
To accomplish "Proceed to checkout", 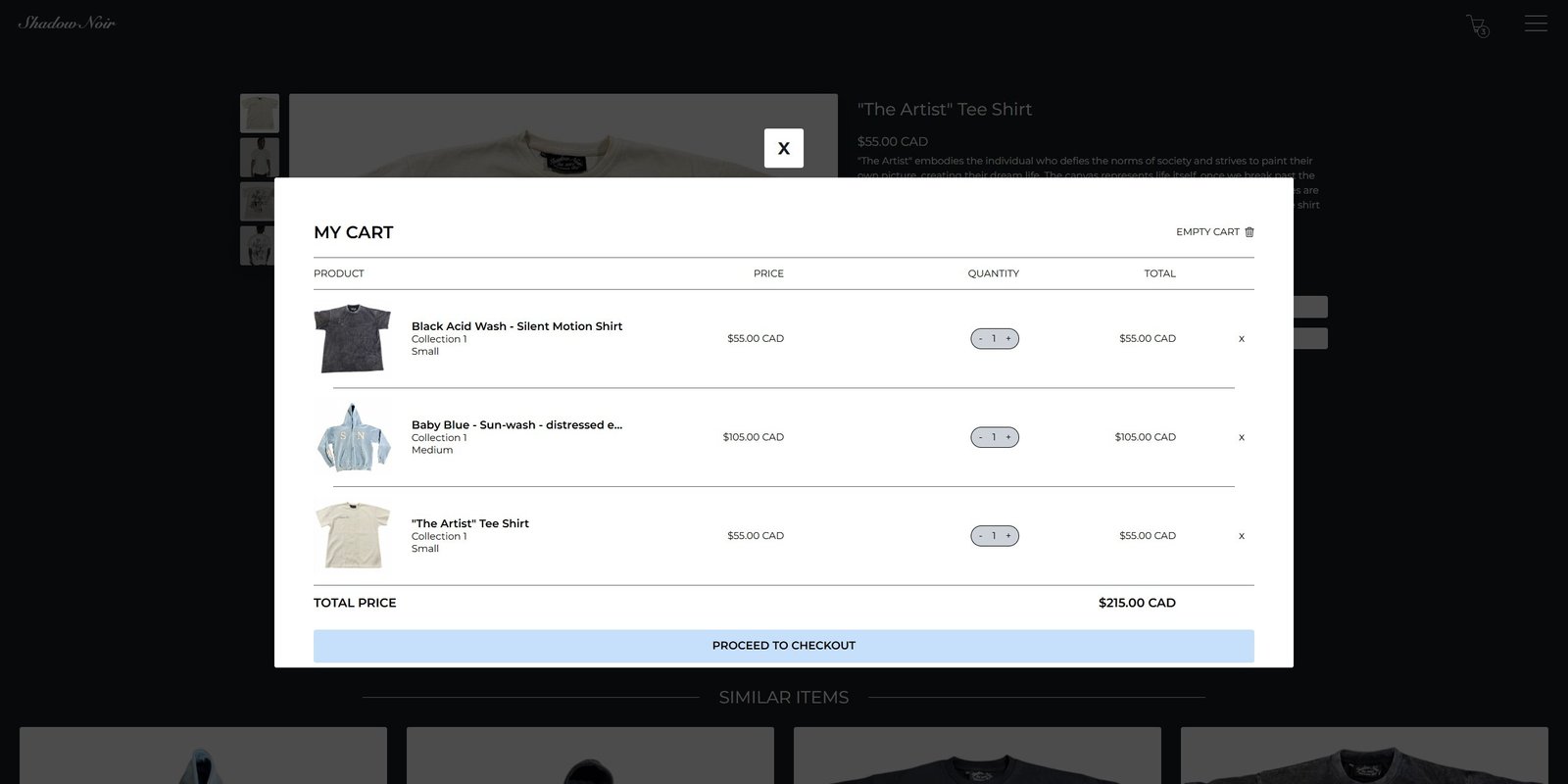I will tap(783, 646).
